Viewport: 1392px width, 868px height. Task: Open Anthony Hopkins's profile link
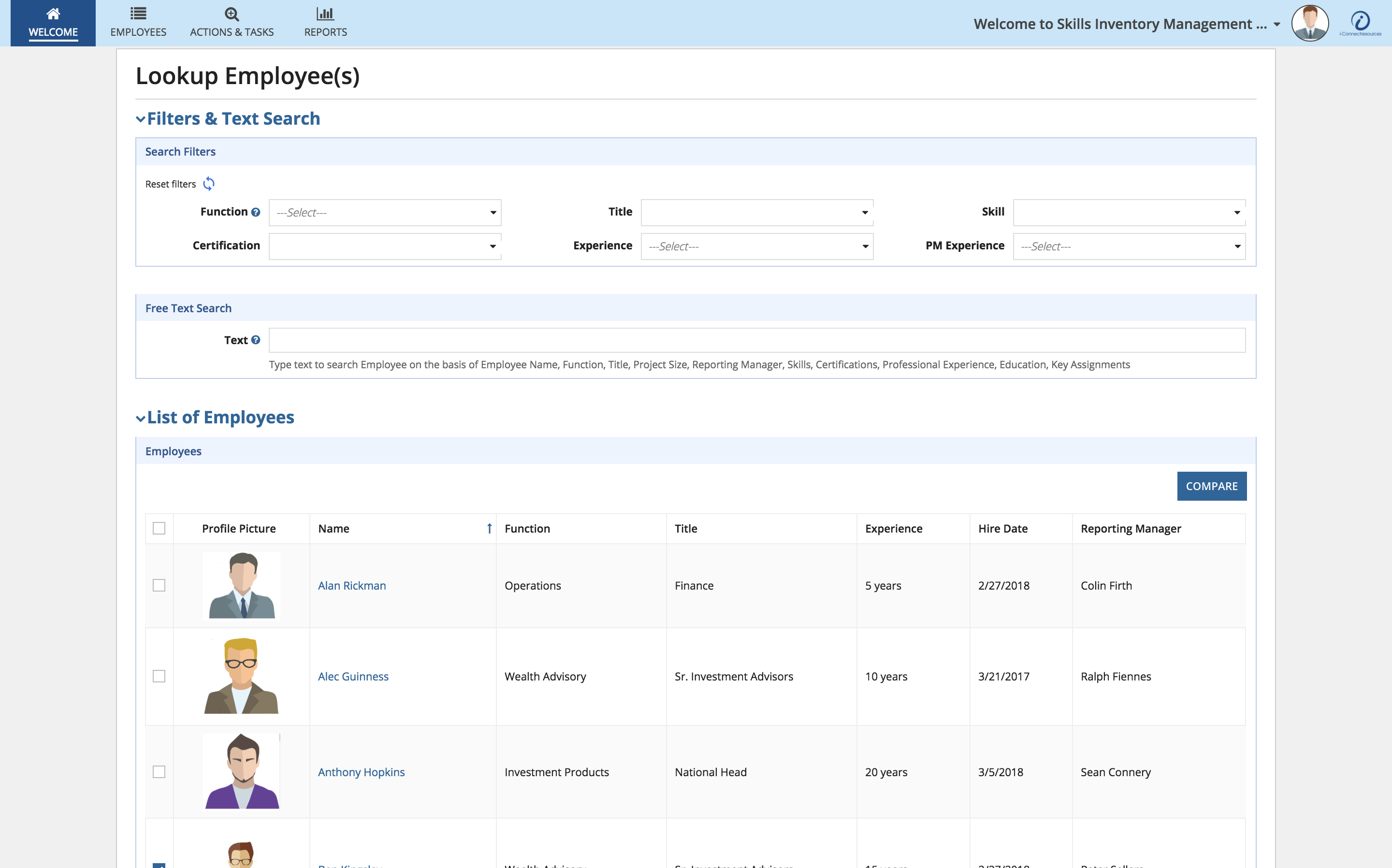click(x=361, y=772)
